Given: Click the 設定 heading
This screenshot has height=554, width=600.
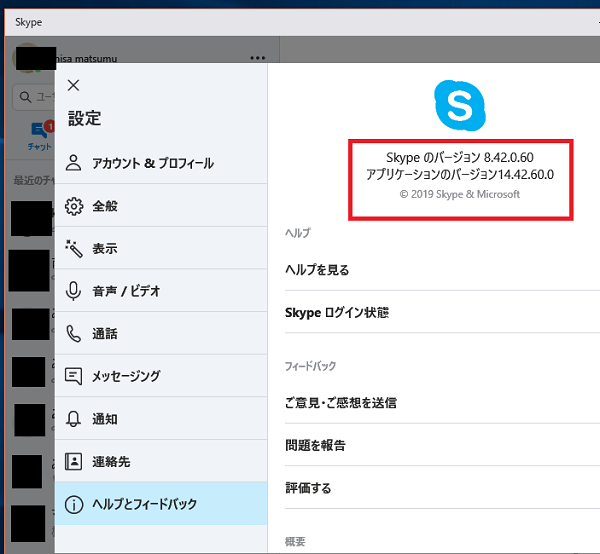Looking at the screenshot, I should (x=85, y=118).
